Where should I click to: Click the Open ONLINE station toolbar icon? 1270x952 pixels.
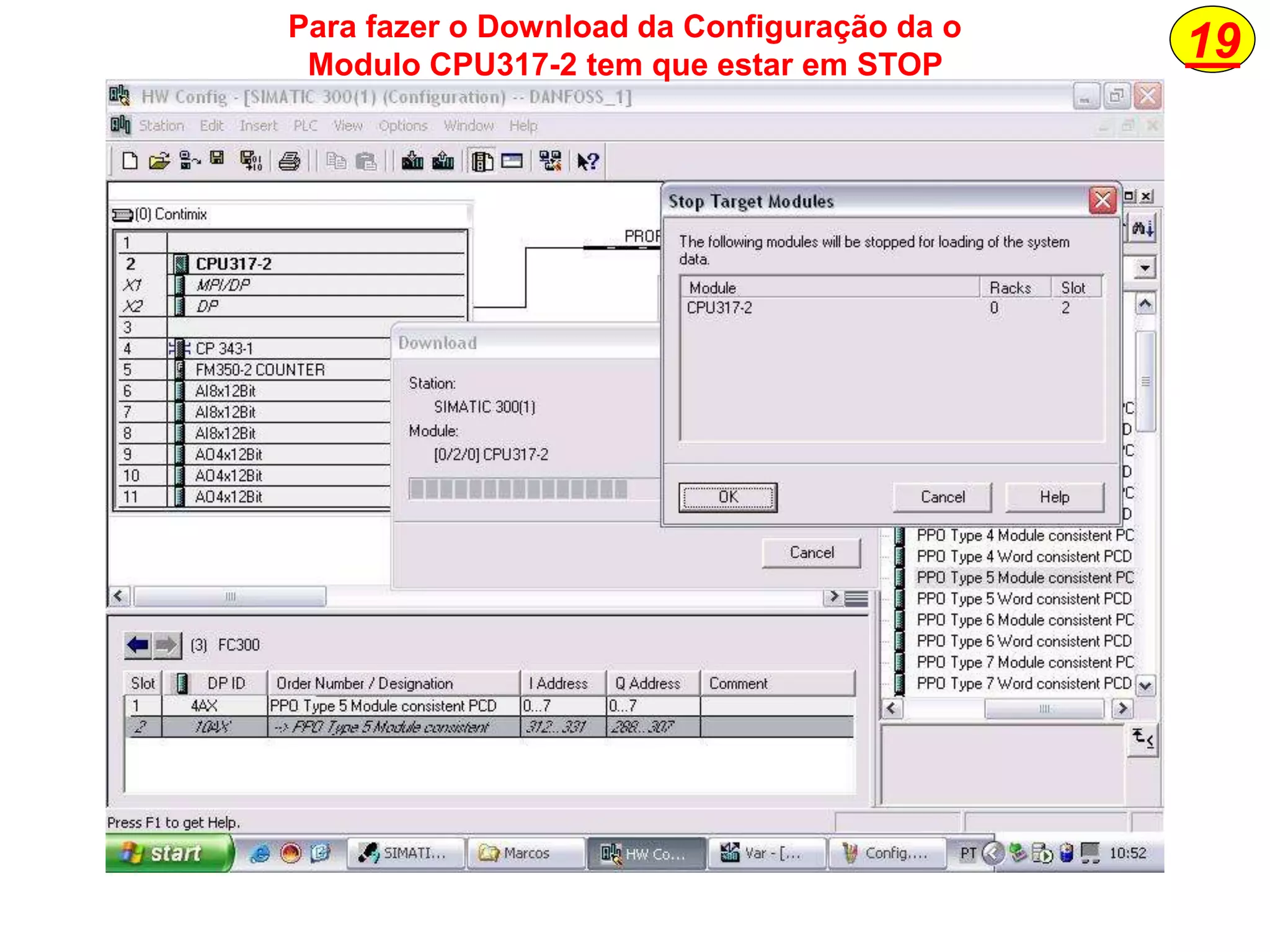click(190, 161)
